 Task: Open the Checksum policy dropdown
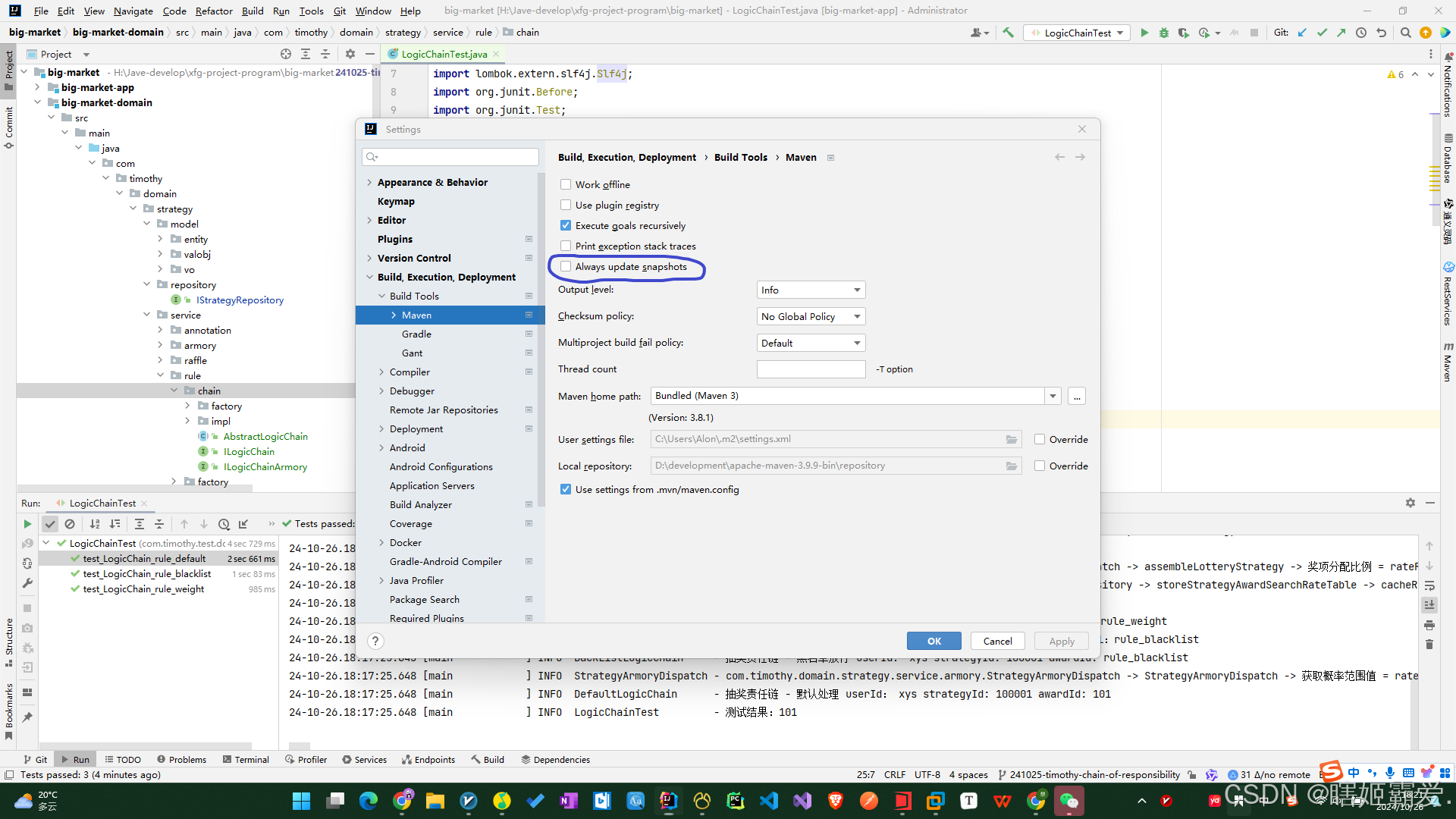click(x=811, y=316)
